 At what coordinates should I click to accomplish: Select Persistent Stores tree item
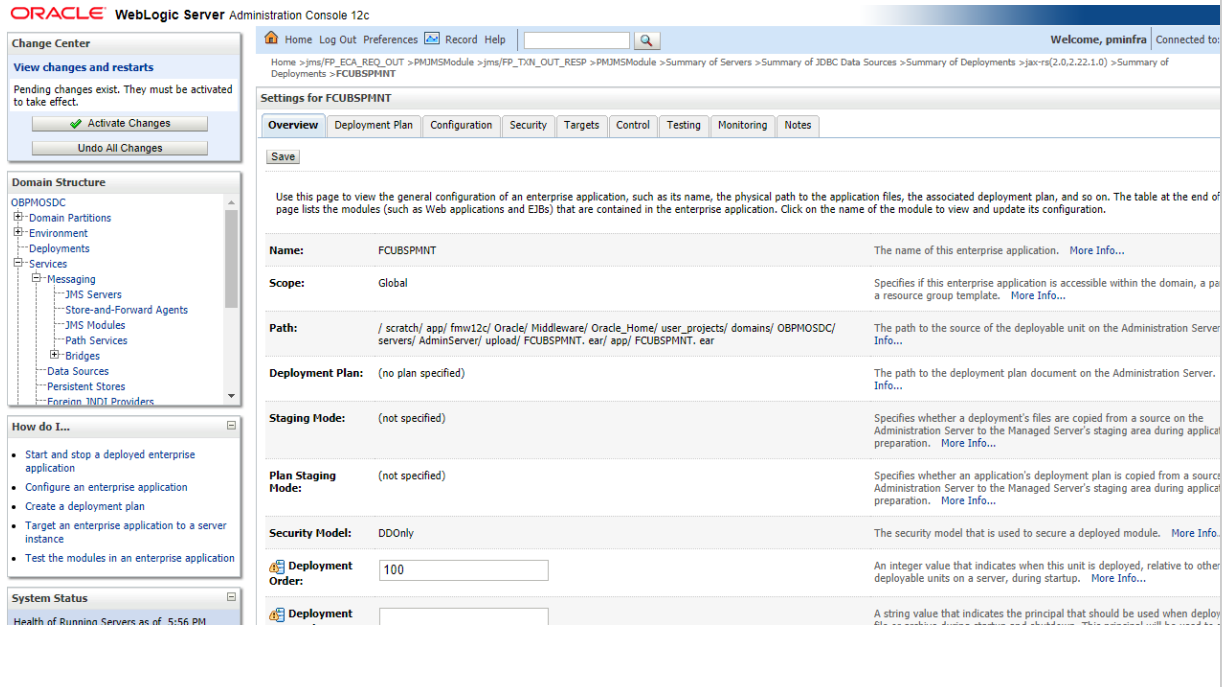(x=86, y=386)
